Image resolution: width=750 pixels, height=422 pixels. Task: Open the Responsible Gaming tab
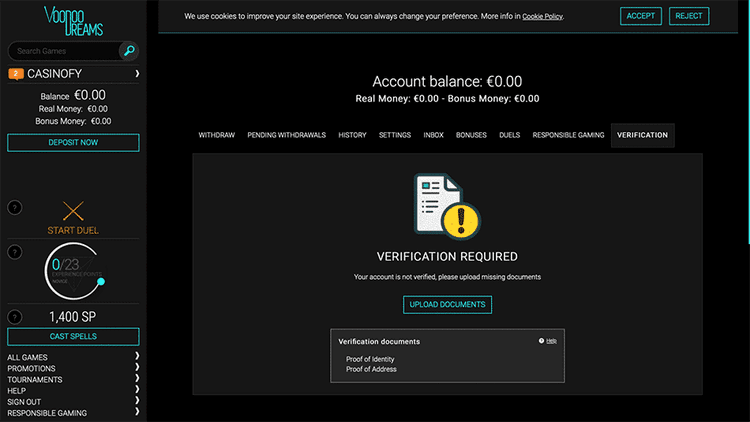(568, 135)
